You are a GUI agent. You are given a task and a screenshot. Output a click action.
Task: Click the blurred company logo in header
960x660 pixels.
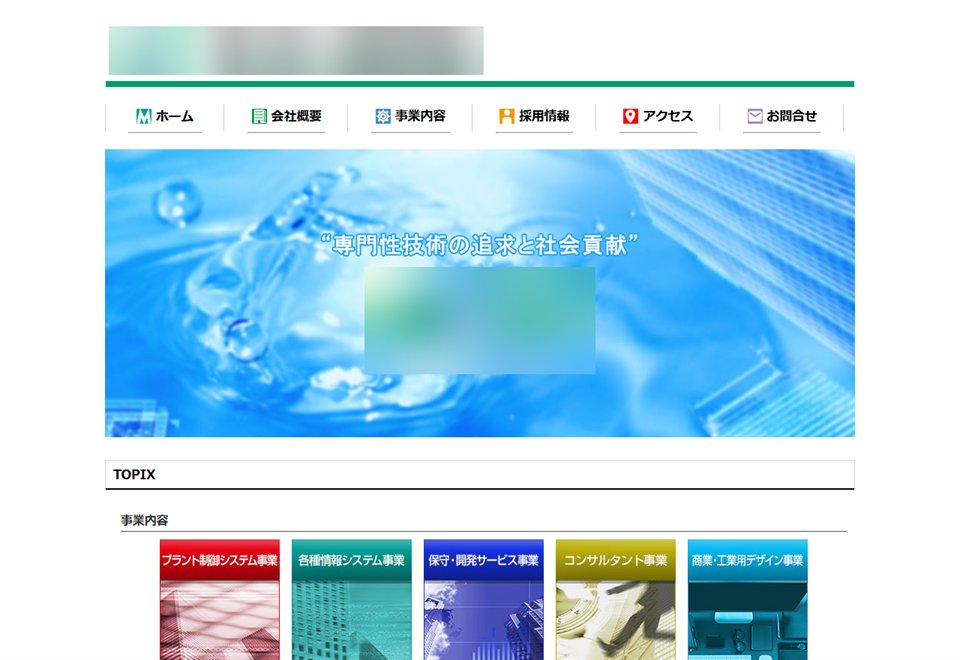[x=296, y=50]
